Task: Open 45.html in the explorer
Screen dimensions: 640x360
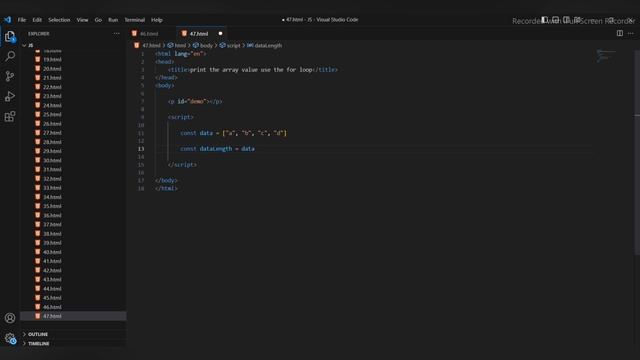Action: 52,298
